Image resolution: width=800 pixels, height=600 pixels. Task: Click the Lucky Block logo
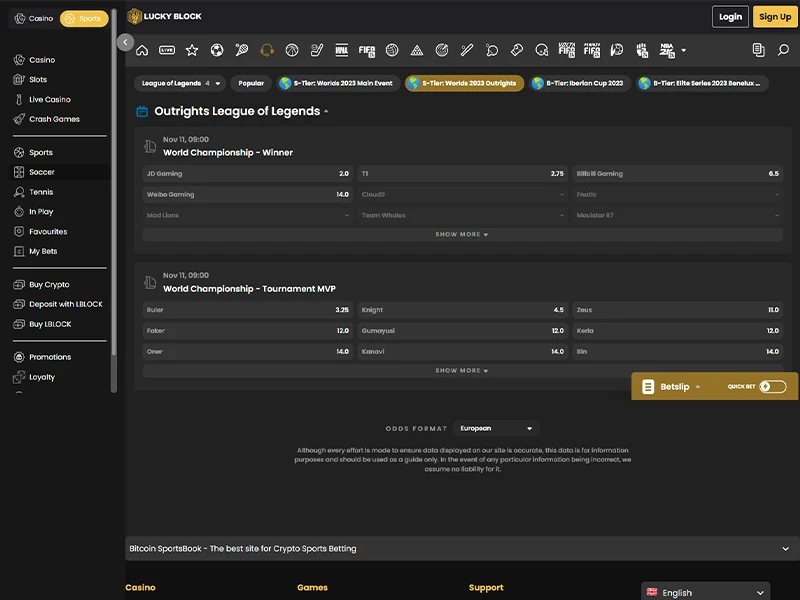[164, 16]
